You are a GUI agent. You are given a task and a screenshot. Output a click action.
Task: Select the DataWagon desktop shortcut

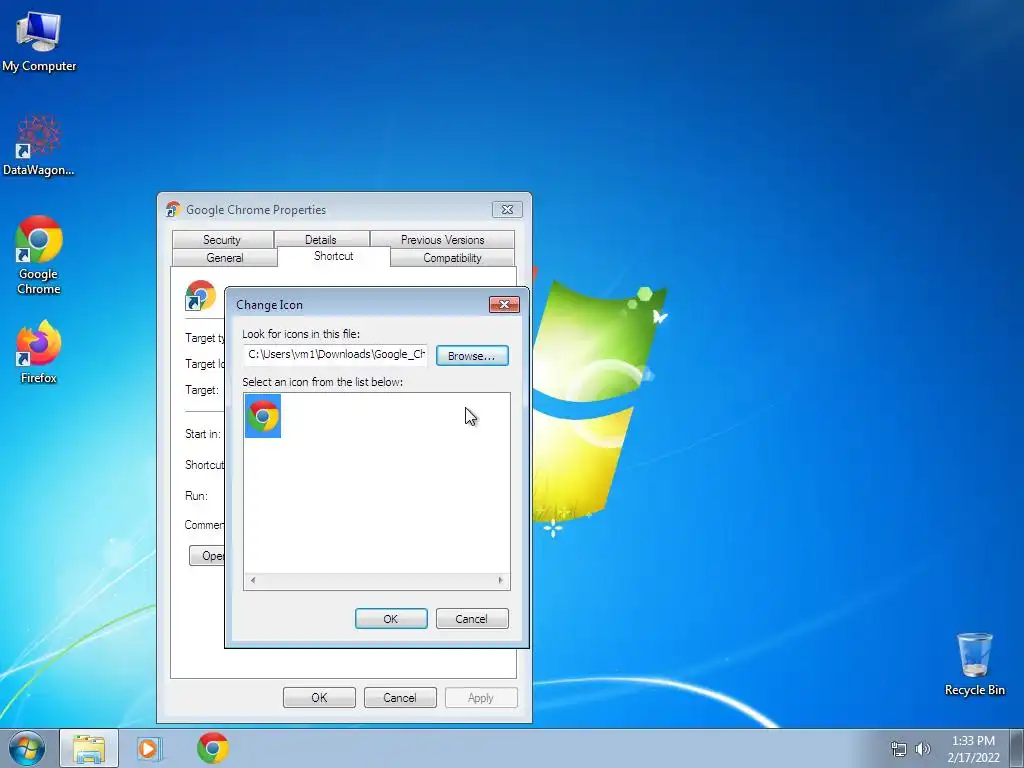(39, 146)
